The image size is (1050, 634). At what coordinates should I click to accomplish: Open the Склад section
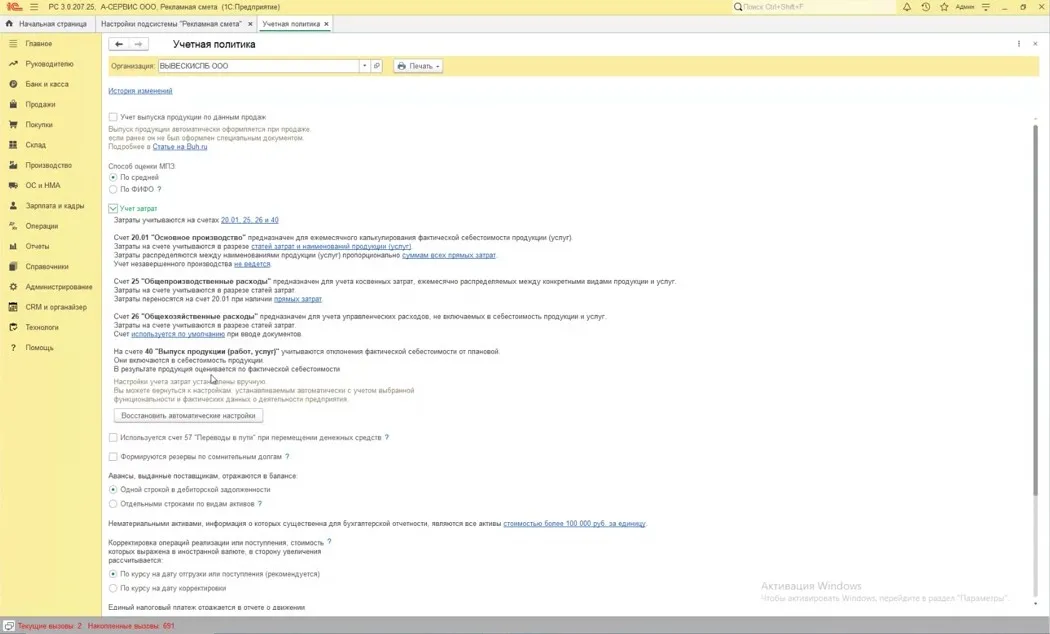(x=35, y=145)
